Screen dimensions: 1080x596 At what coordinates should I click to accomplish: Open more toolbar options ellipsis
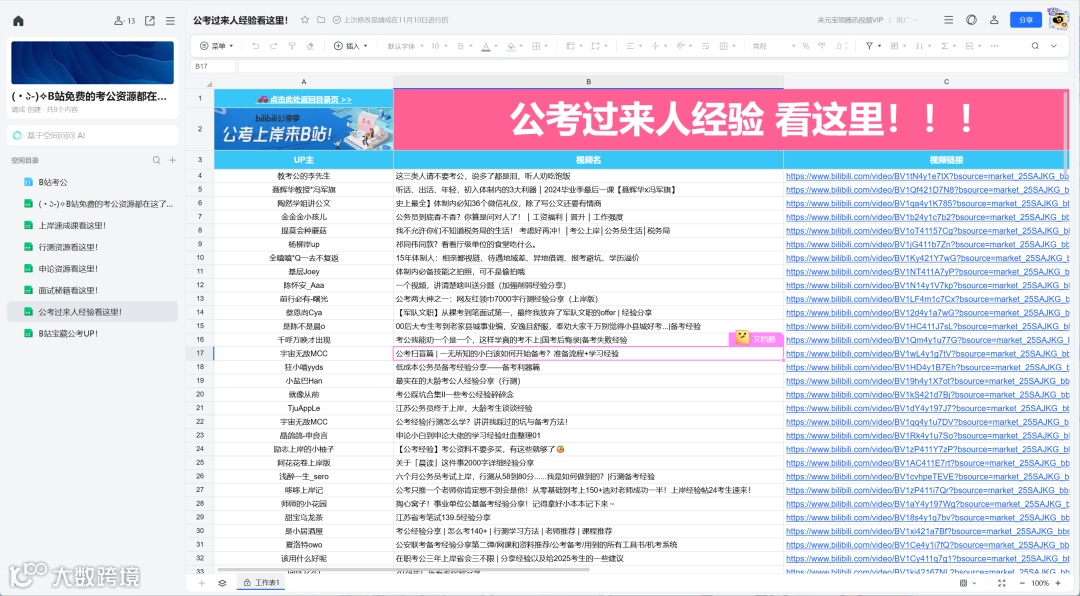[x=995, y=46]
